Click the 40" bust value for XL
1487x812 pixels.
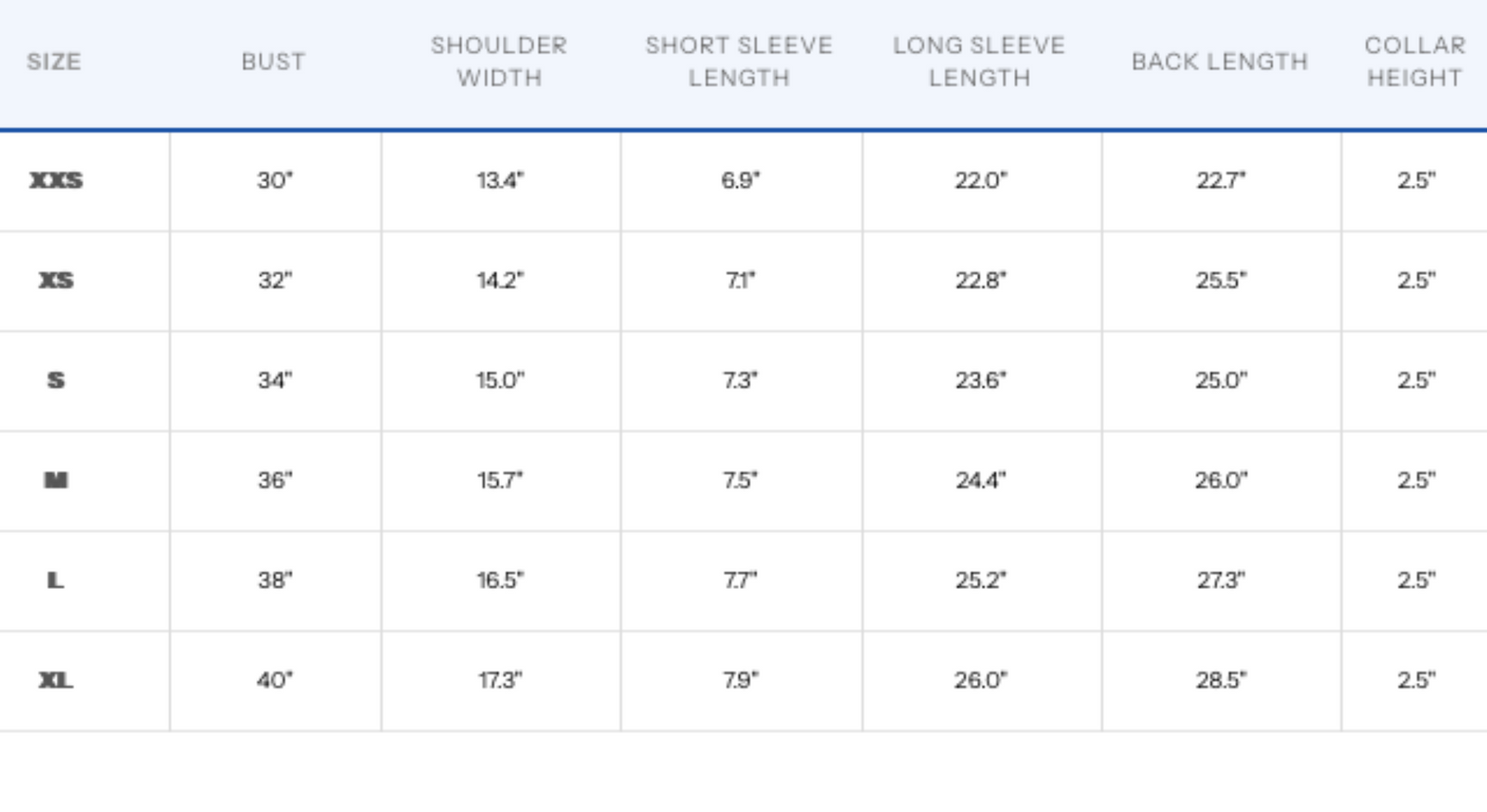(x=275, y=680)
